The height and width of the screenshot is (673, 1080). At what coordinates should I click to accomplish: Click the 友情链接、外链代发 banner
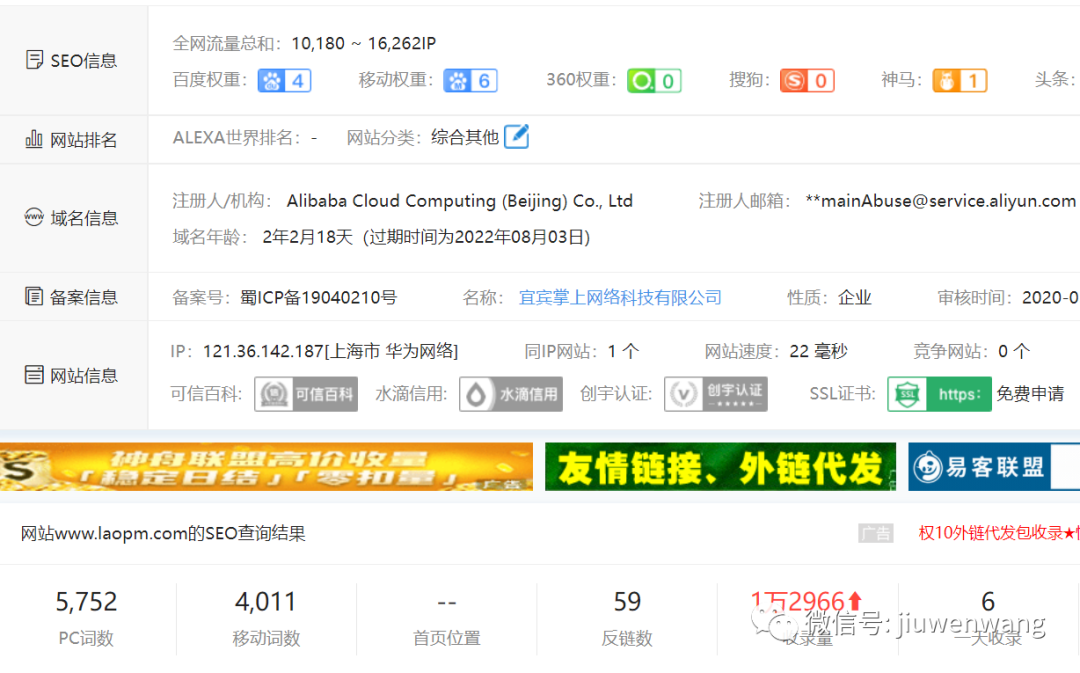(x=720, y=466)
